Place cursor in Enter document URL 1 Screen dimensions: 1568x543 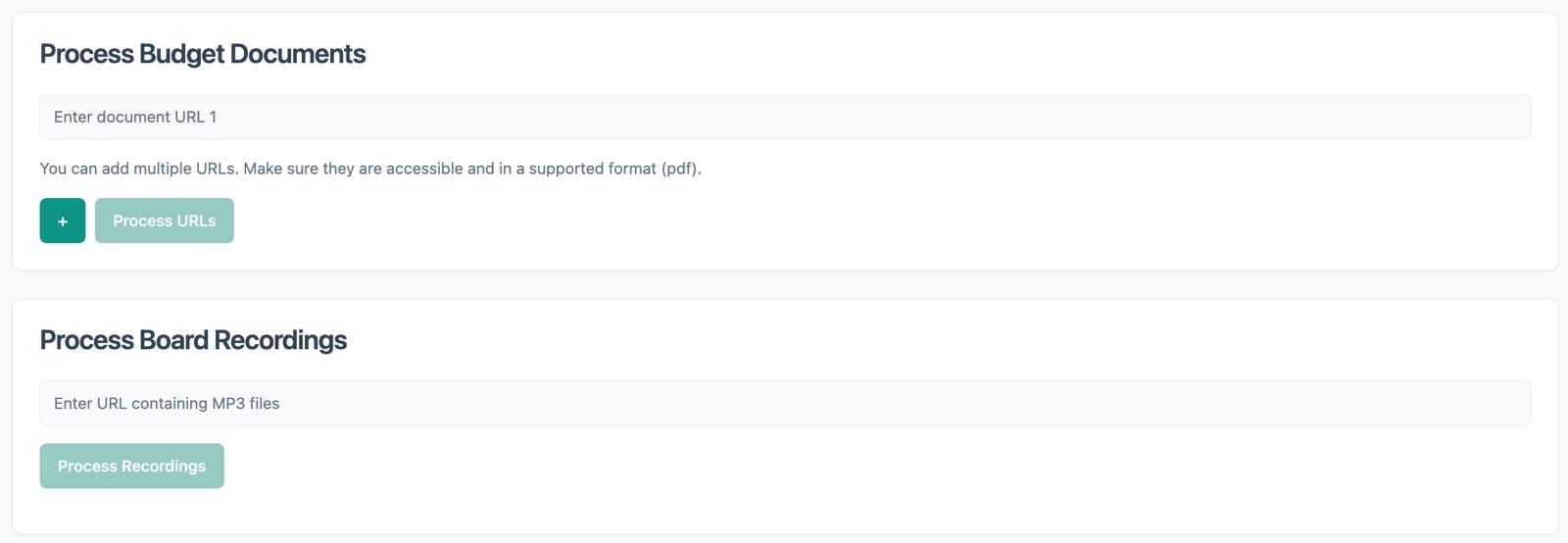(x=785, y=117)
